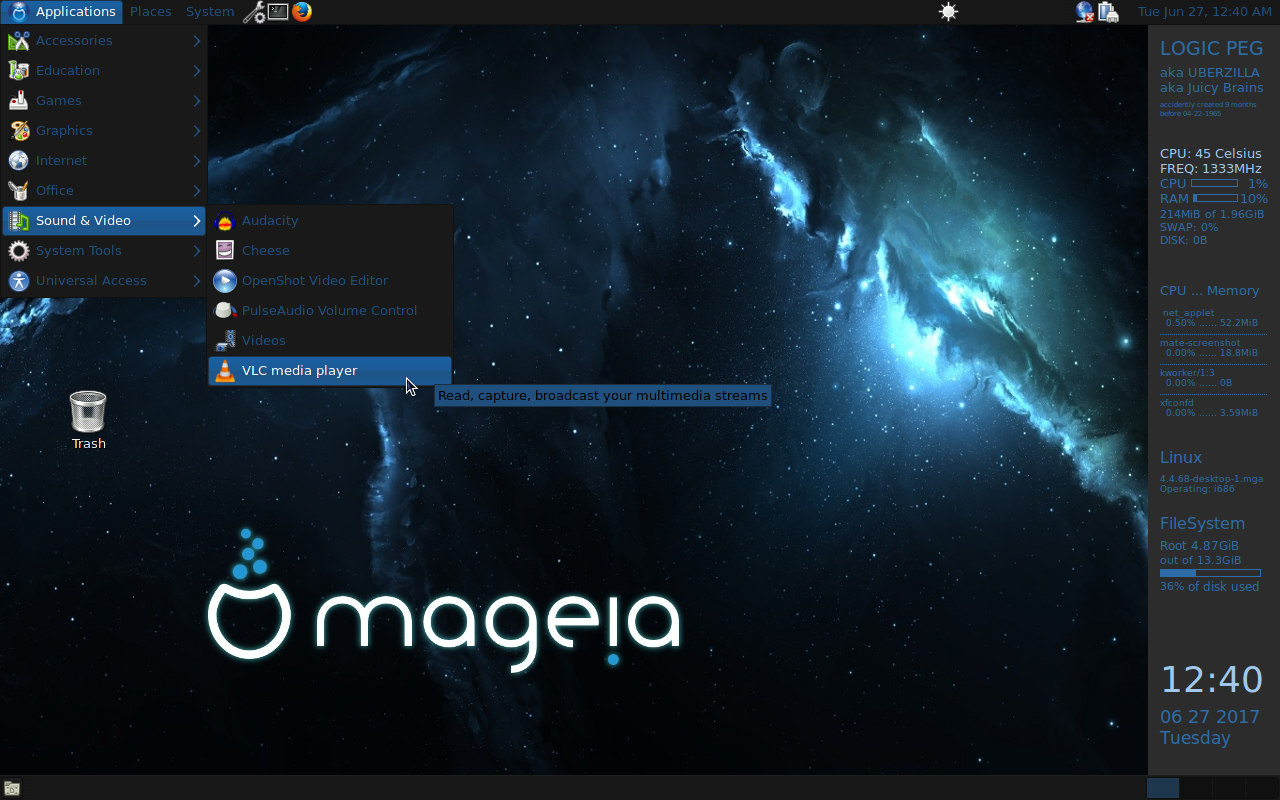Click the Graphics category icon

(x=18, y=131)
